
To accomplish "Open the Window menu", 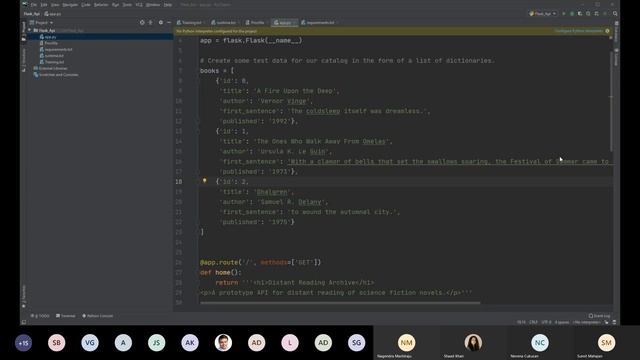I will 153,4.
